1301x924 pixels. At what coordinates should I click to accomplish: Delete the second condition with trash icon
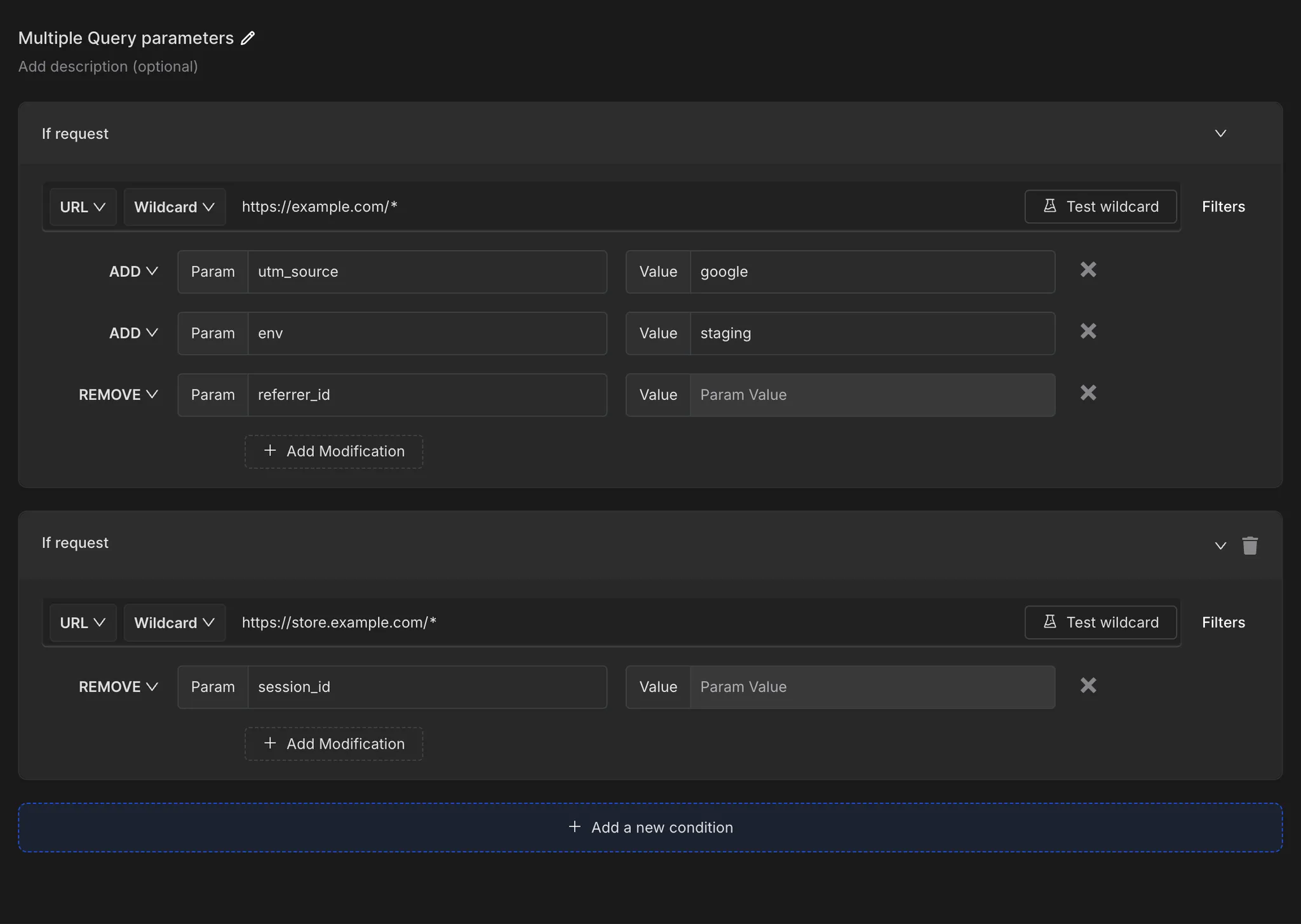[1250, 546]
